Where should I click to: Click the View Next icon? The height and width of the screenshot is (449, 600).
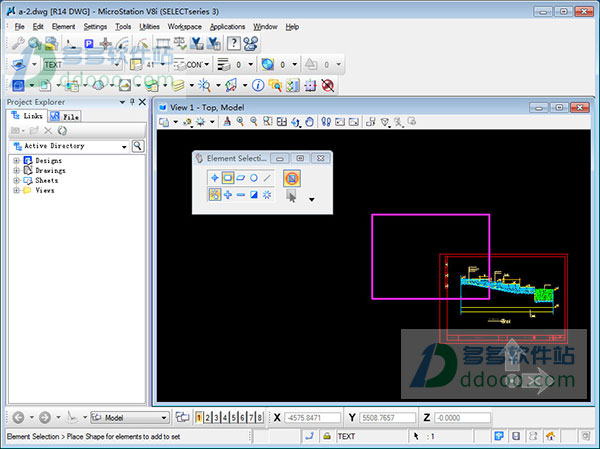coord(354,122)
